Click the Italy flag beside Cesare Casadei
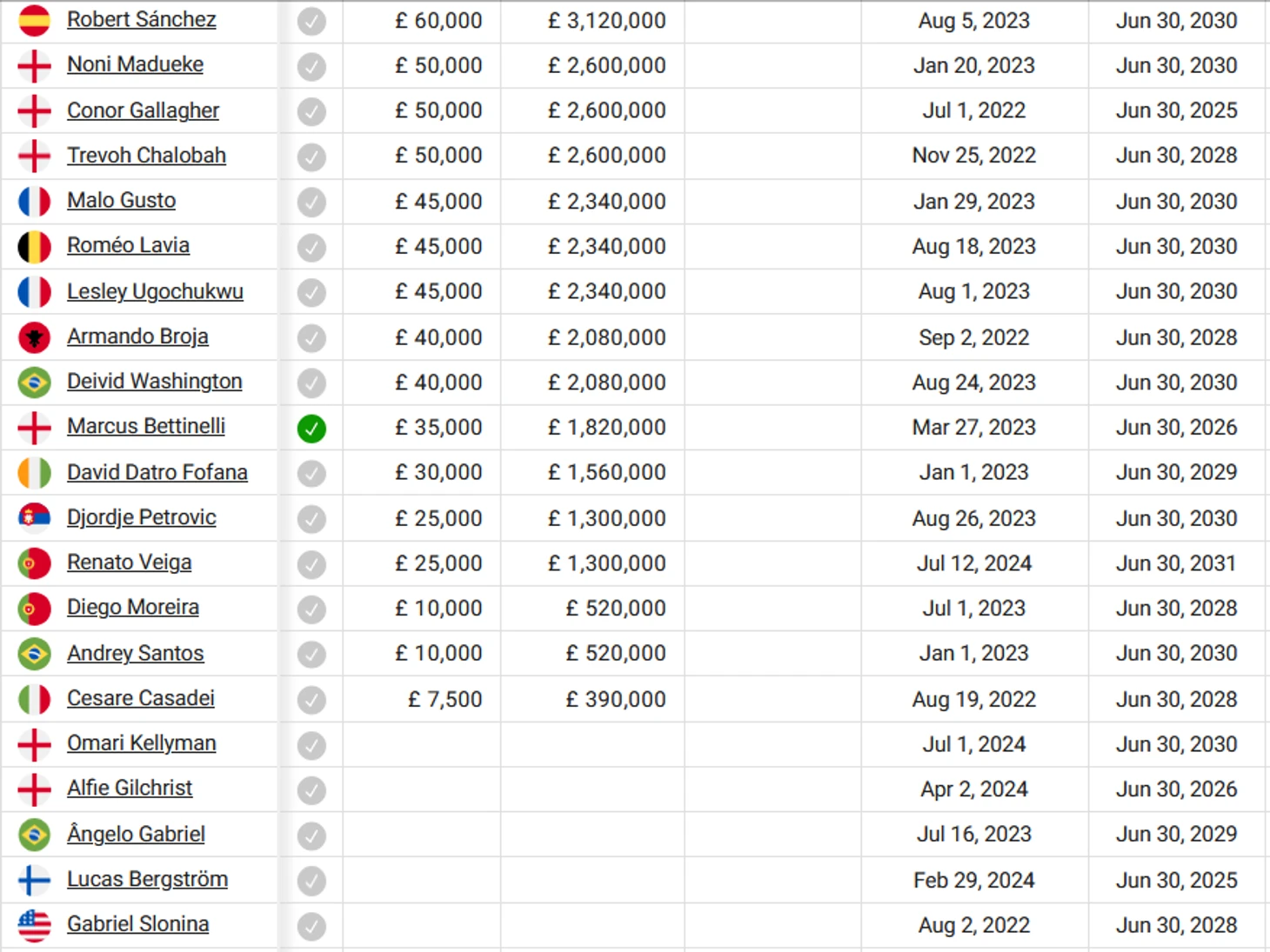1270x952 pixels. point(34,699)
